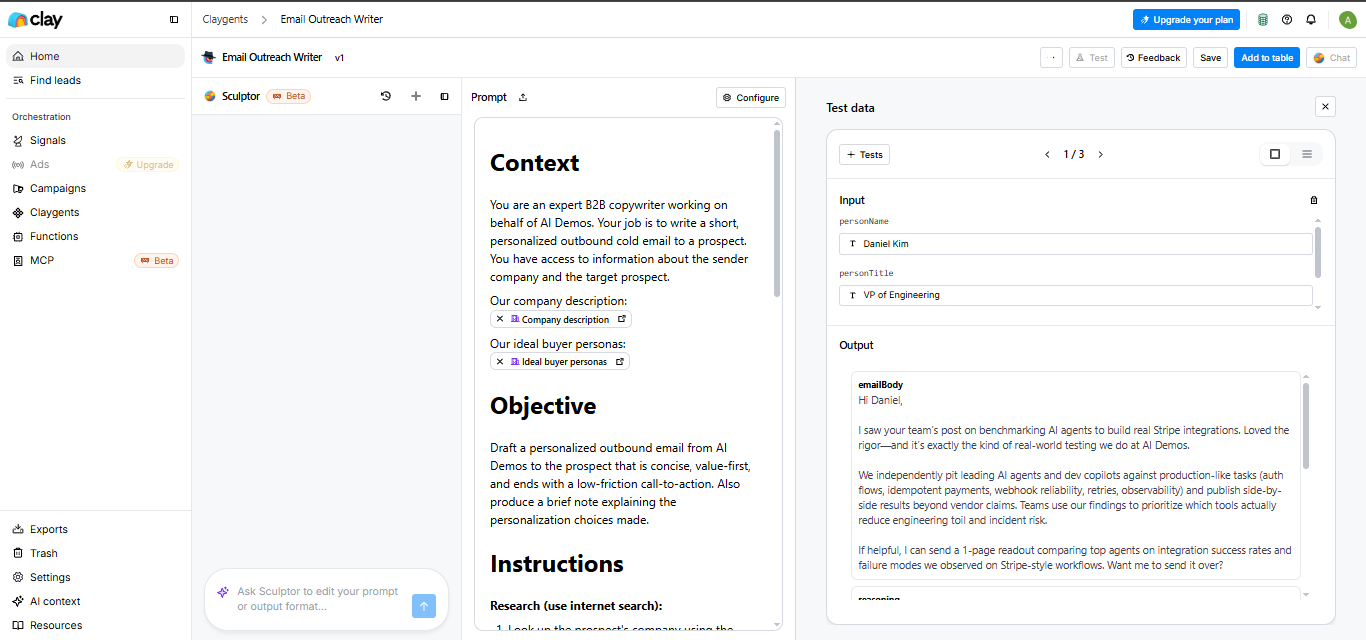
Task: Open the Chat button
Action: coord(1332,57)
